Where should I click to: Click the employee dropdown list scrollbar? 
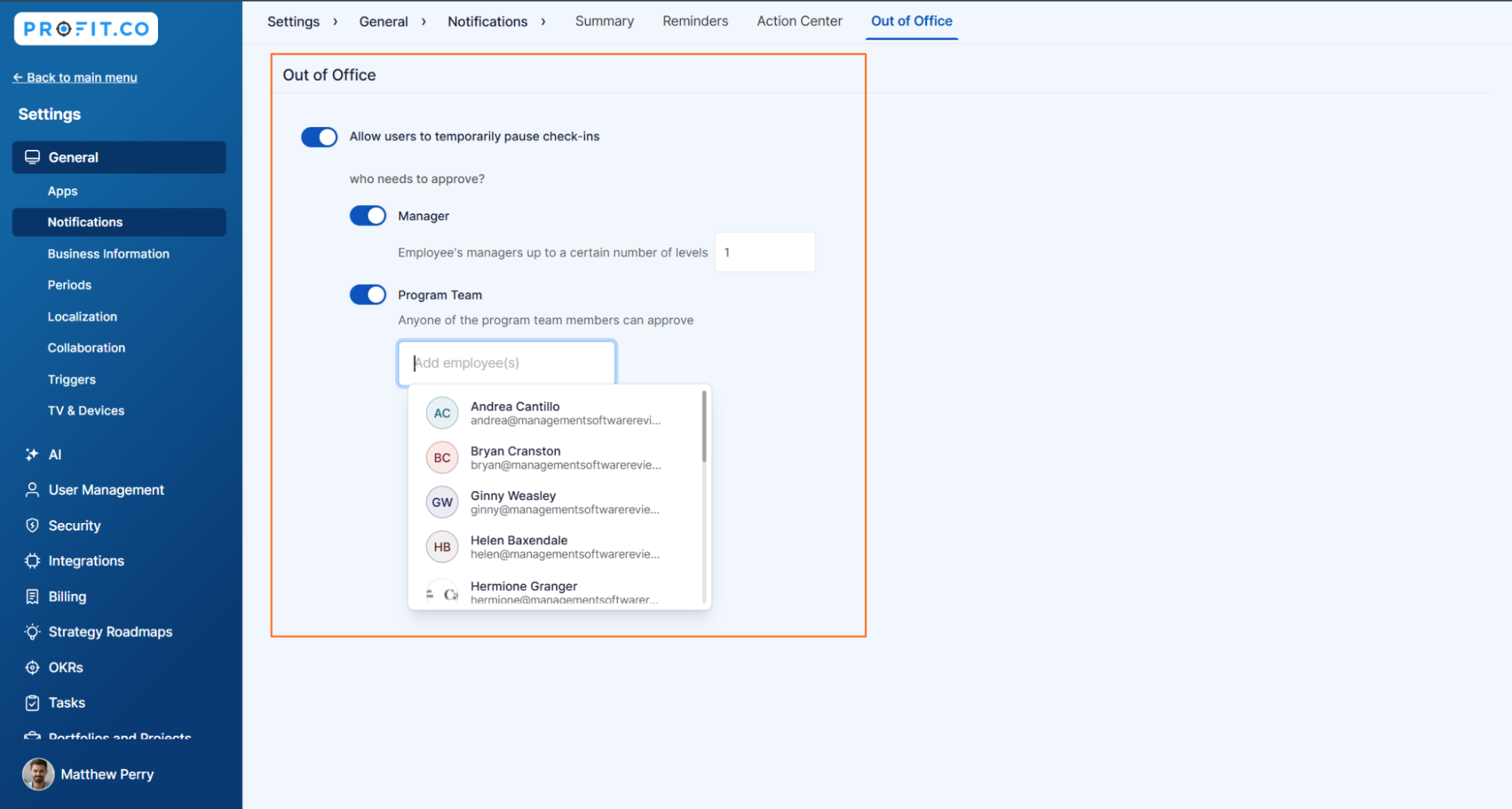click(x=704, y=427)
